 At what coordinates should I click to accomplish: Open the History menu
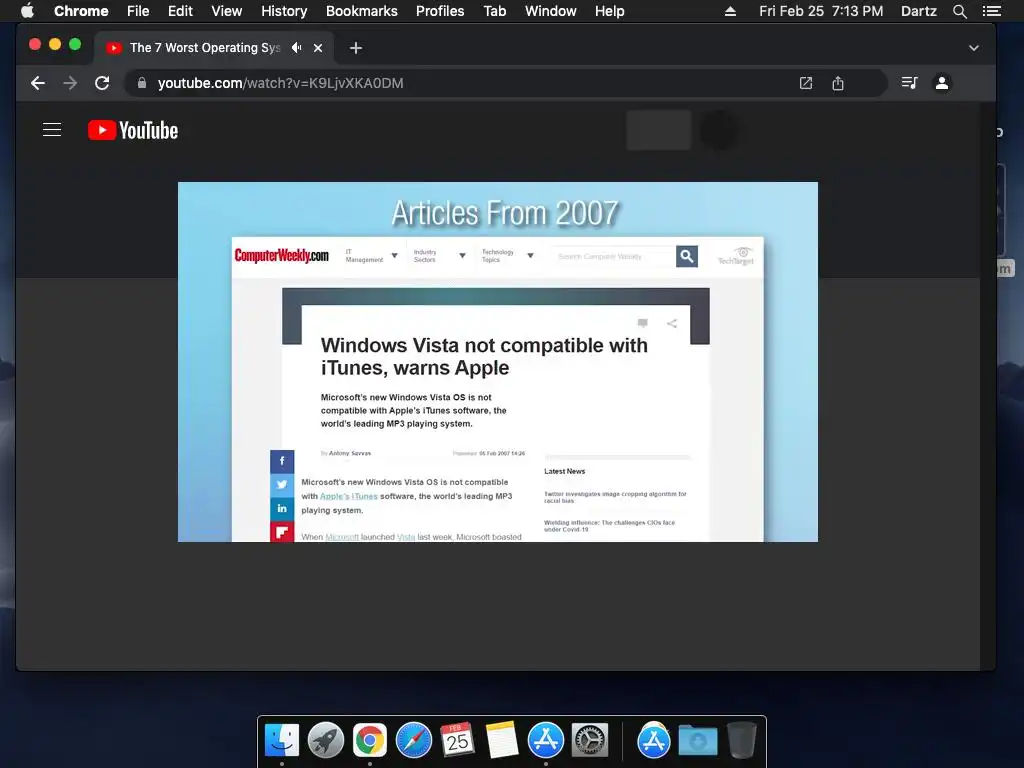pos(284,11)
